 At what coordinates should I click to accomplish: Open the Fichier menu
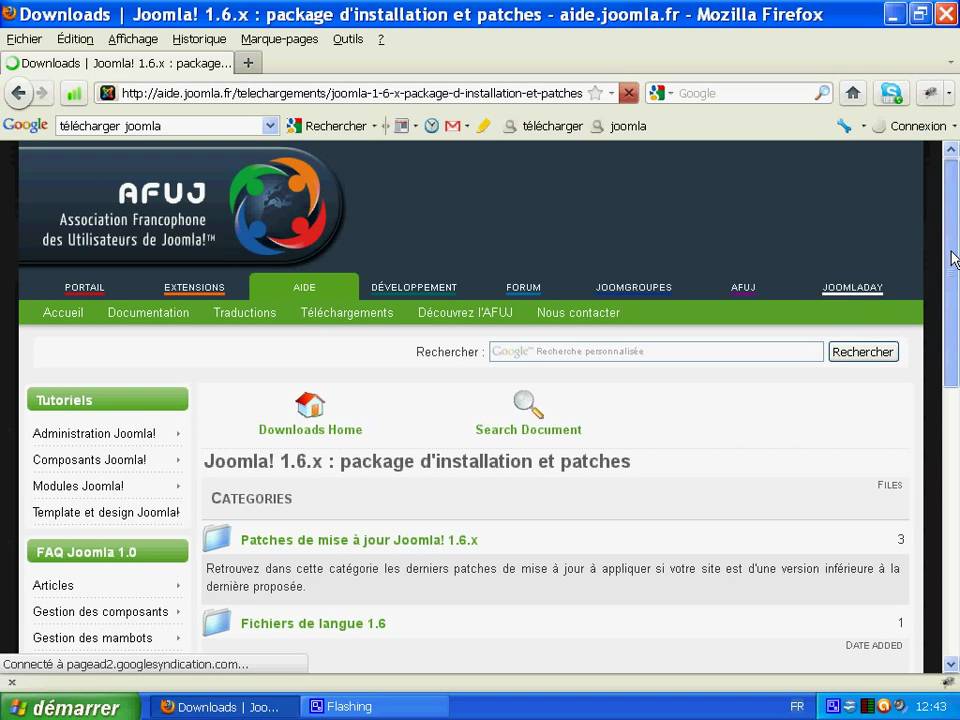click(24, 39)
